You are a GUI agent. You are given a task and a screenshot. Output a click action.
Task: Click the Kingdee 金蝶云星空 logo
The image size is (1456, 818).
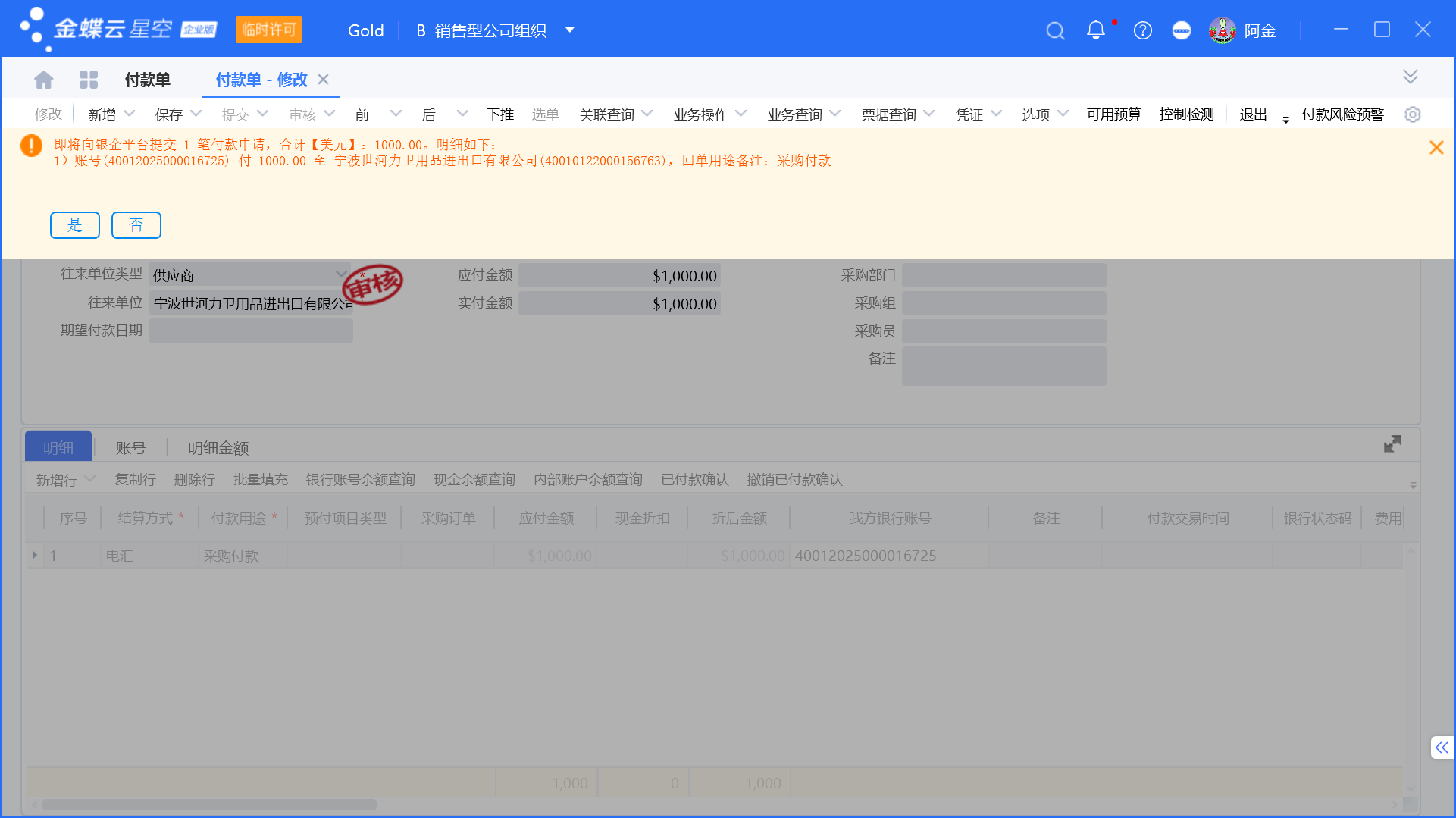117,30
